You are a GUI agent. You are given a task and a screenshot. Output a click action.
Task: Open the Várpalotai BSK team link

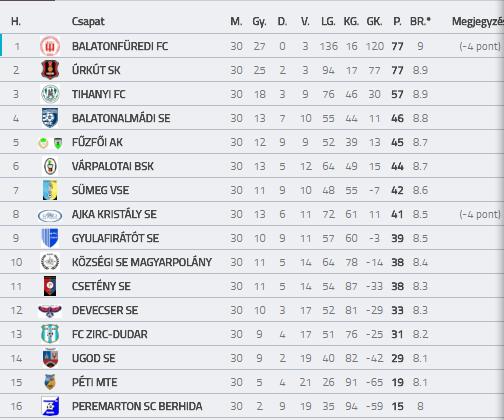(x=113, y=166)
